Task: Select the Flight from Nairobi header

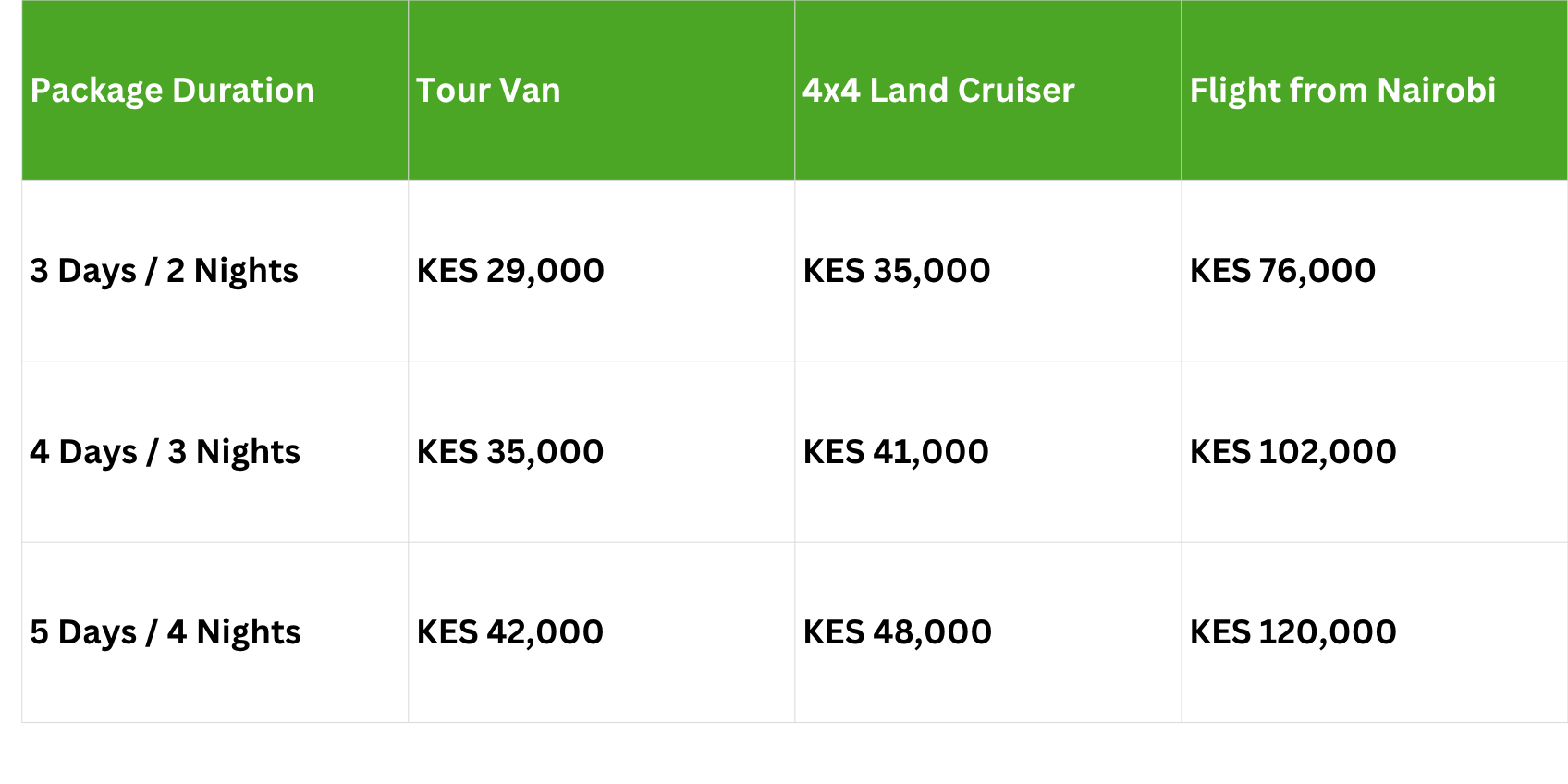Action: tap(1342, 91)
